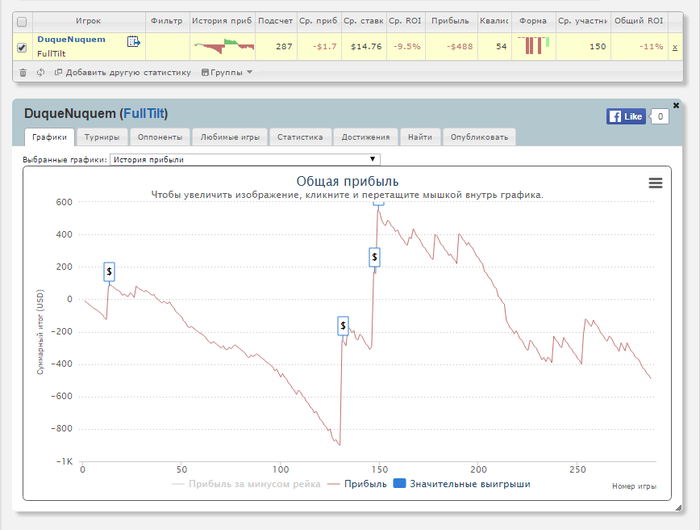The image size is (700, 530).
Task: Click the 'Форма' column header
Action: click(x=533, y=21)
